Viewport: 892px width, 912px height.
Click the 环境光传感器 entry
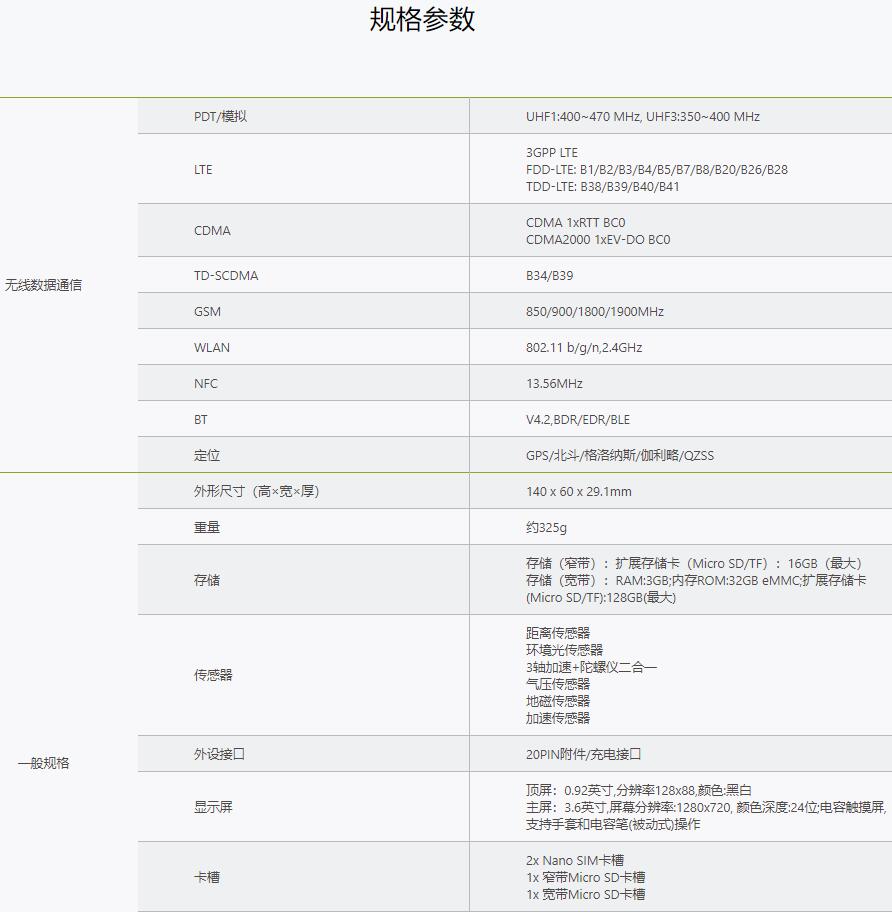(565, 650)
